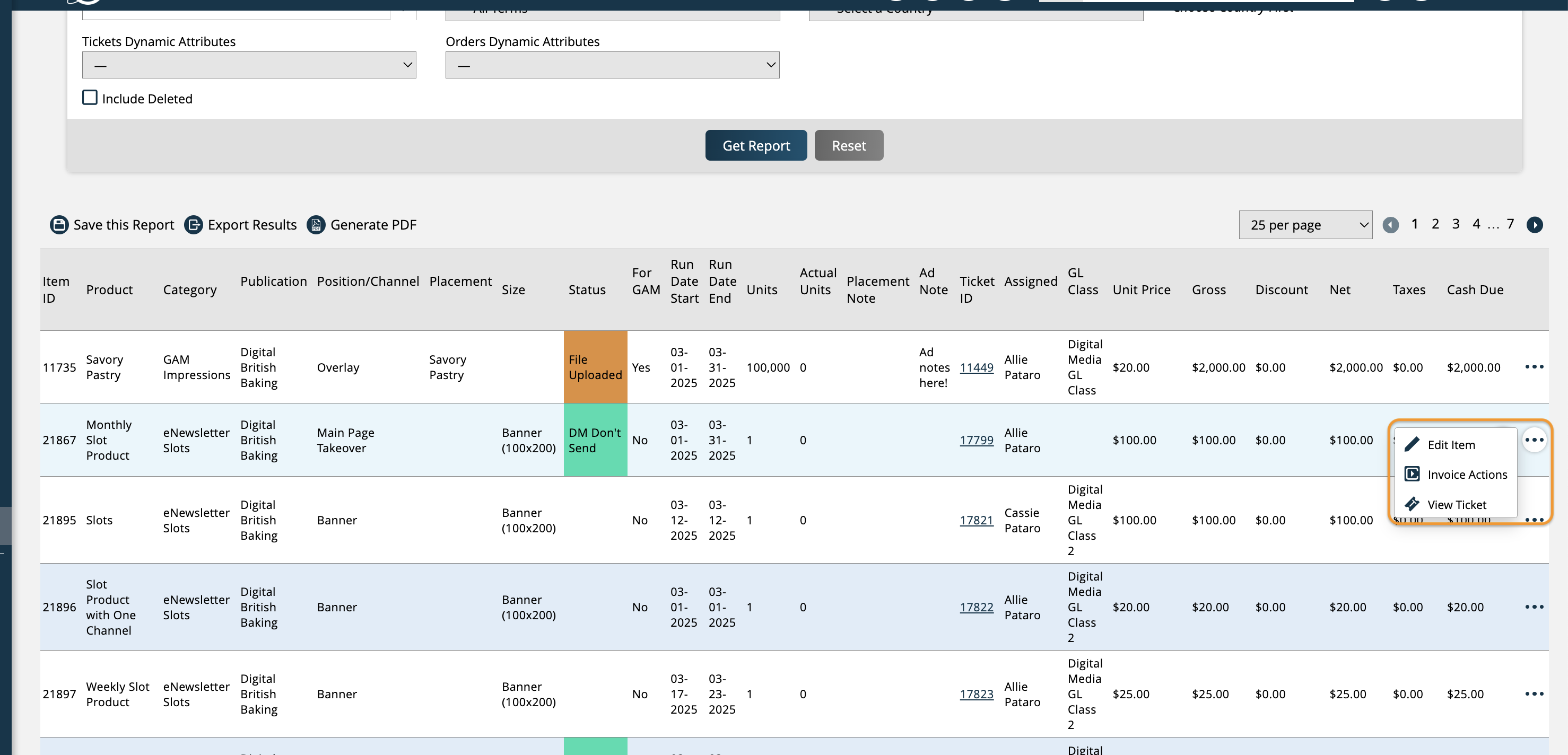Click the GL Class column header

[x=1083, y=281]
